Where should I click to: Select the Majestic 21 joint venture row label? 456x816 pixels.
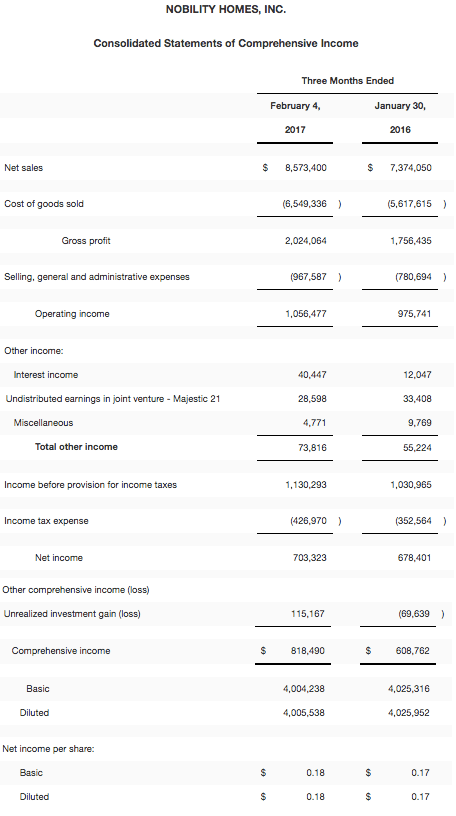113,399
